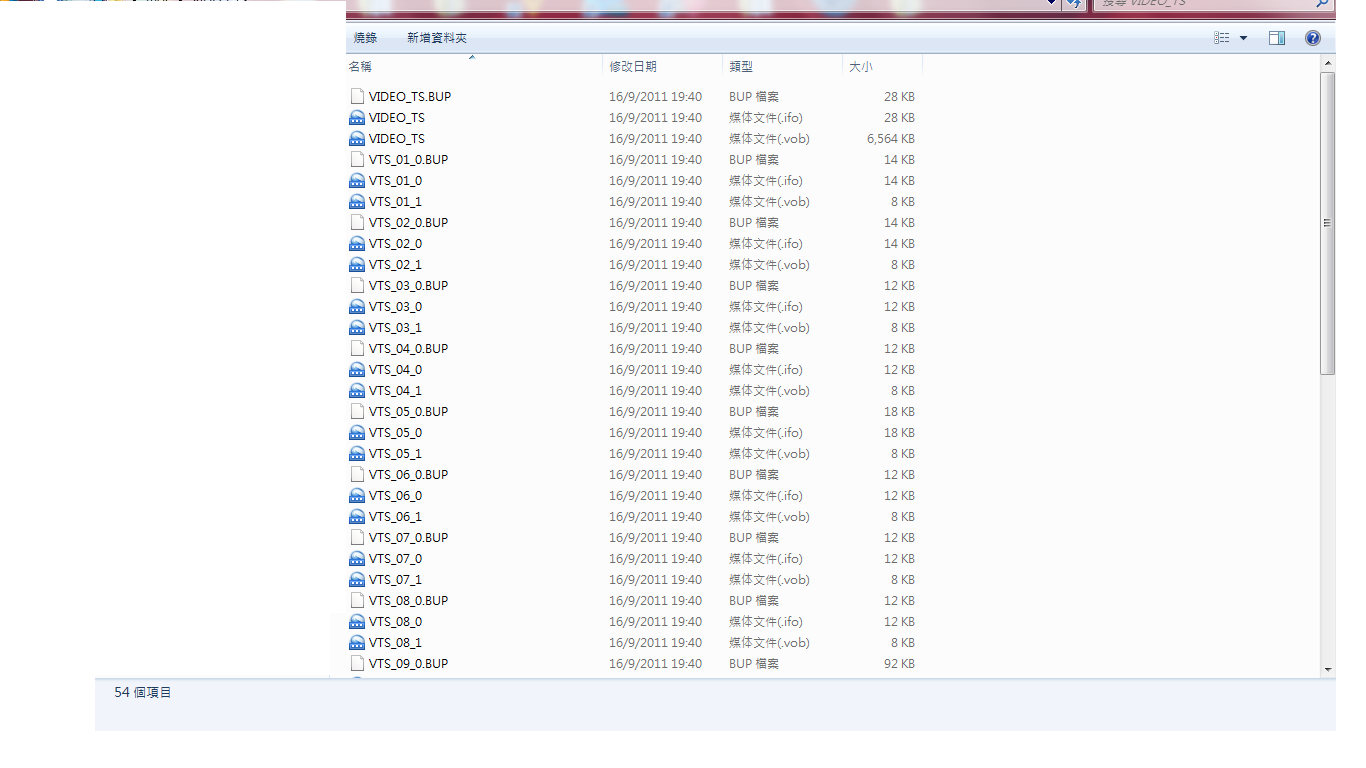Image resolution: width=1366 pixels, height=768 pixels.
Task: Click the date in VTS_09_0.BUP row
Action: click(x=655, y=664)
